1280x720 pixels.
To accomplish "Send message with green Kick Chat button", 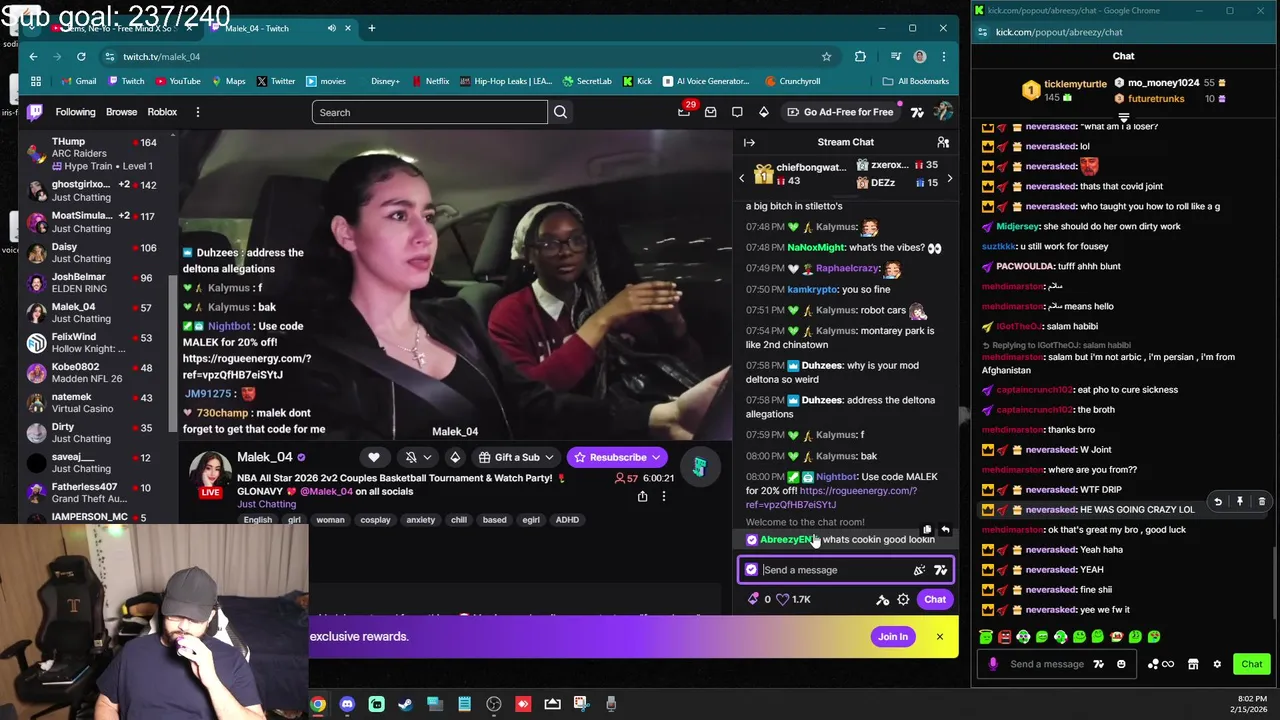I will (1252, 664).
